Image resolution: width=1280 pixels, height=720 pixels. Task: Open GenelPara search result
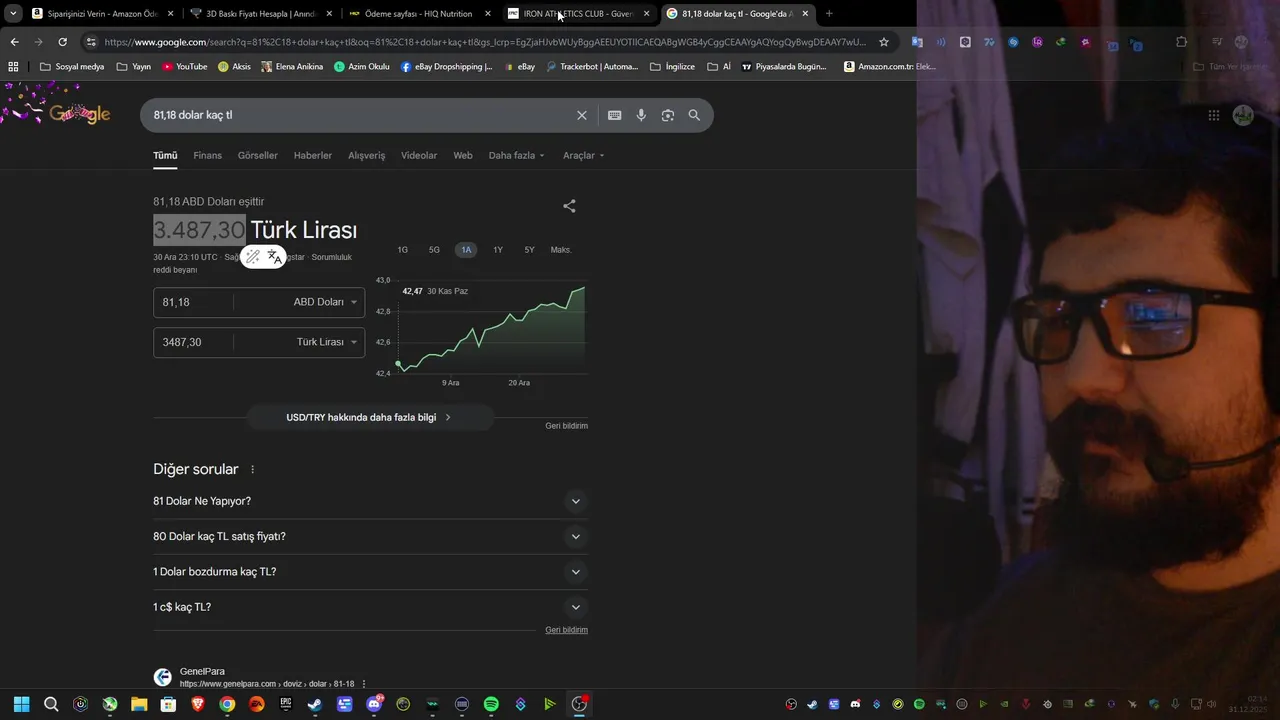coord(202,672)
